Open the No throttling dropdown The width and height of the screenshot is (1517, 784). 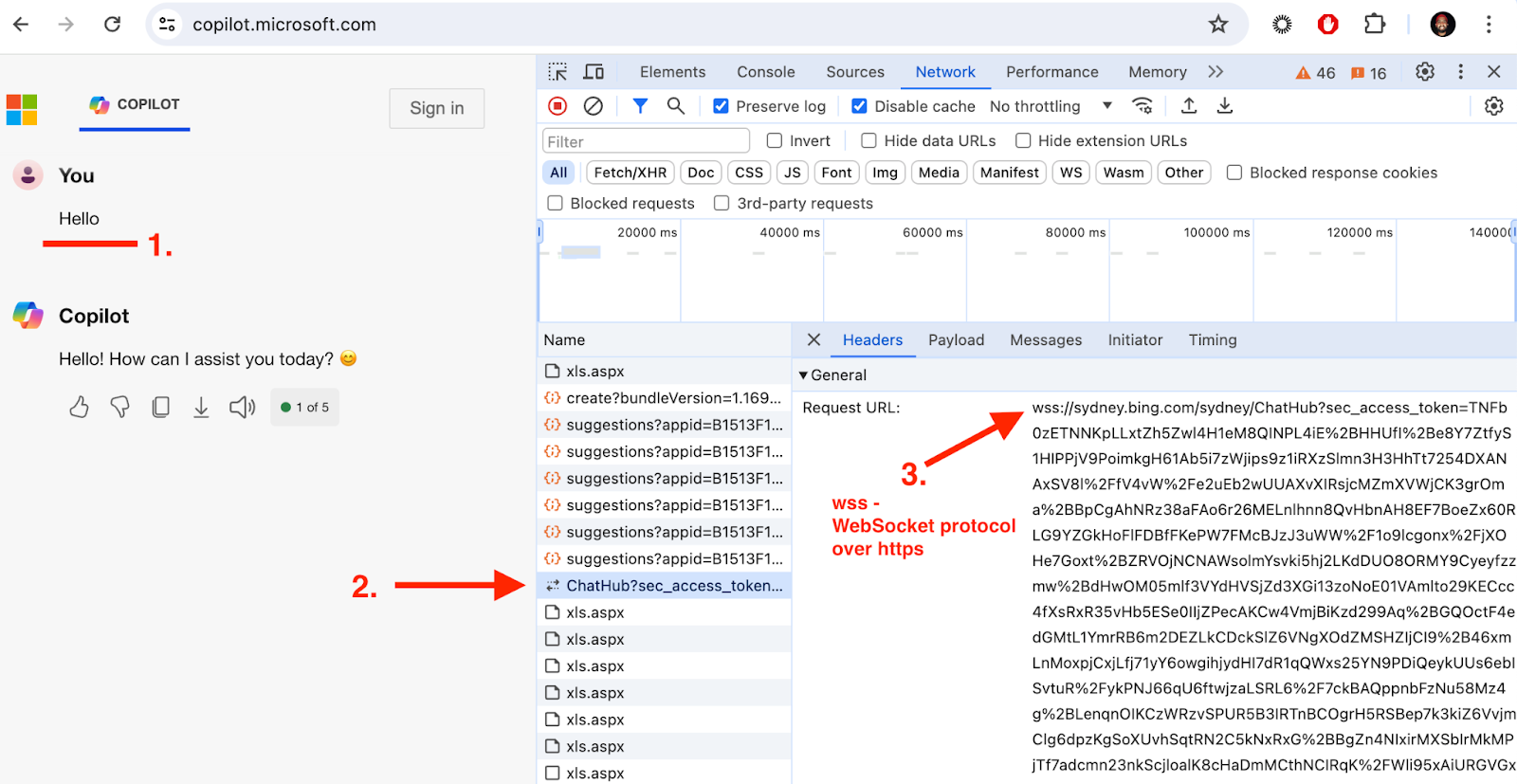click(1051, 106)
